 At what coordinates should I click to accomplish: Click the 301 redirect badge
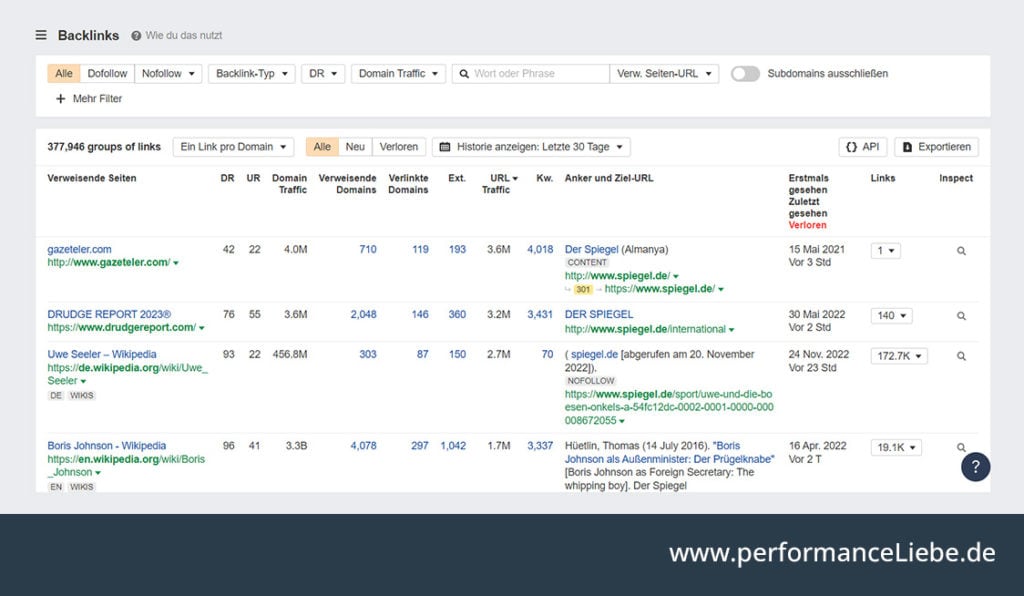point(583,289)
